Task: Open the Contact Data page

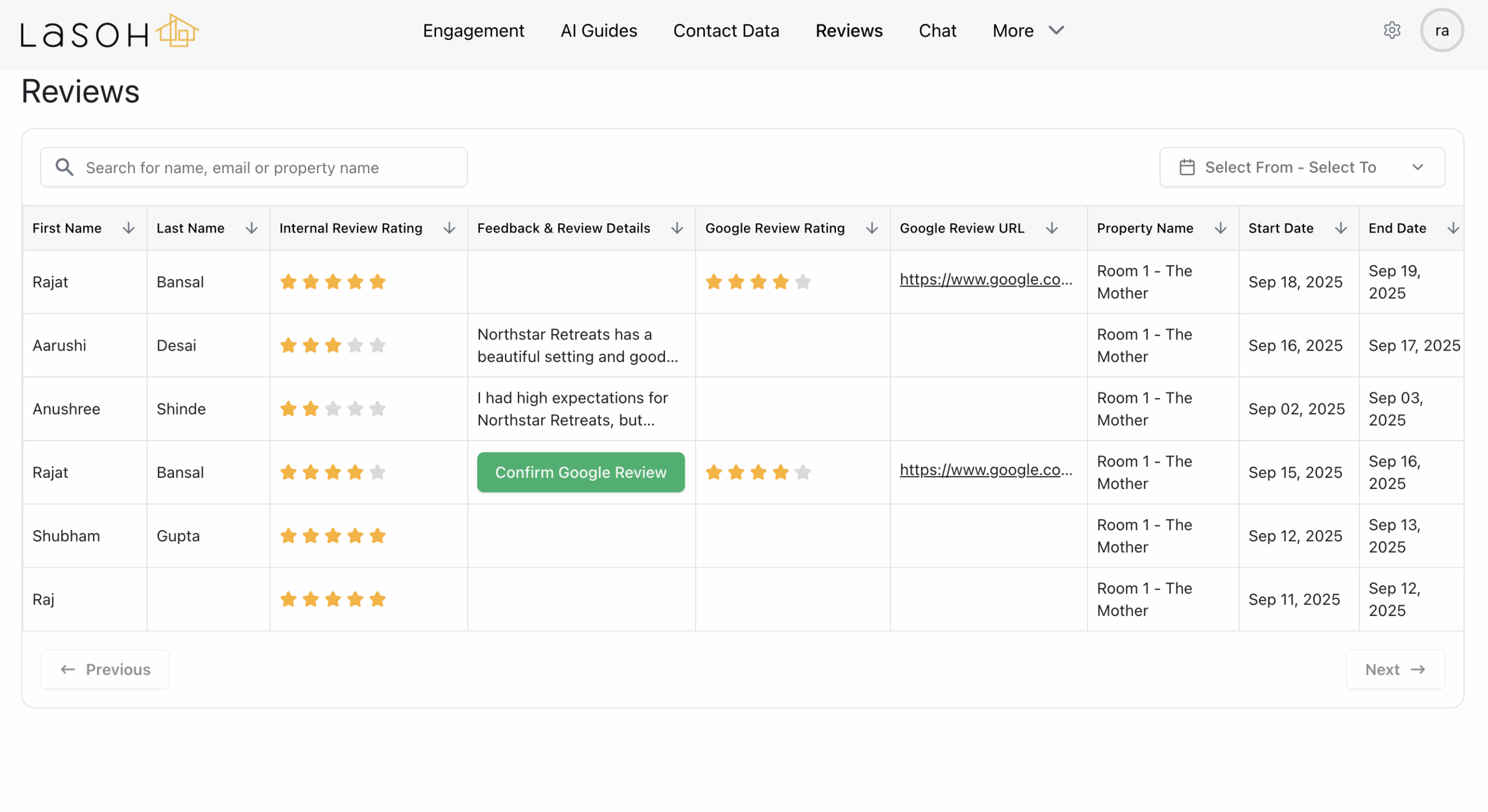Action: coord(726,30)
